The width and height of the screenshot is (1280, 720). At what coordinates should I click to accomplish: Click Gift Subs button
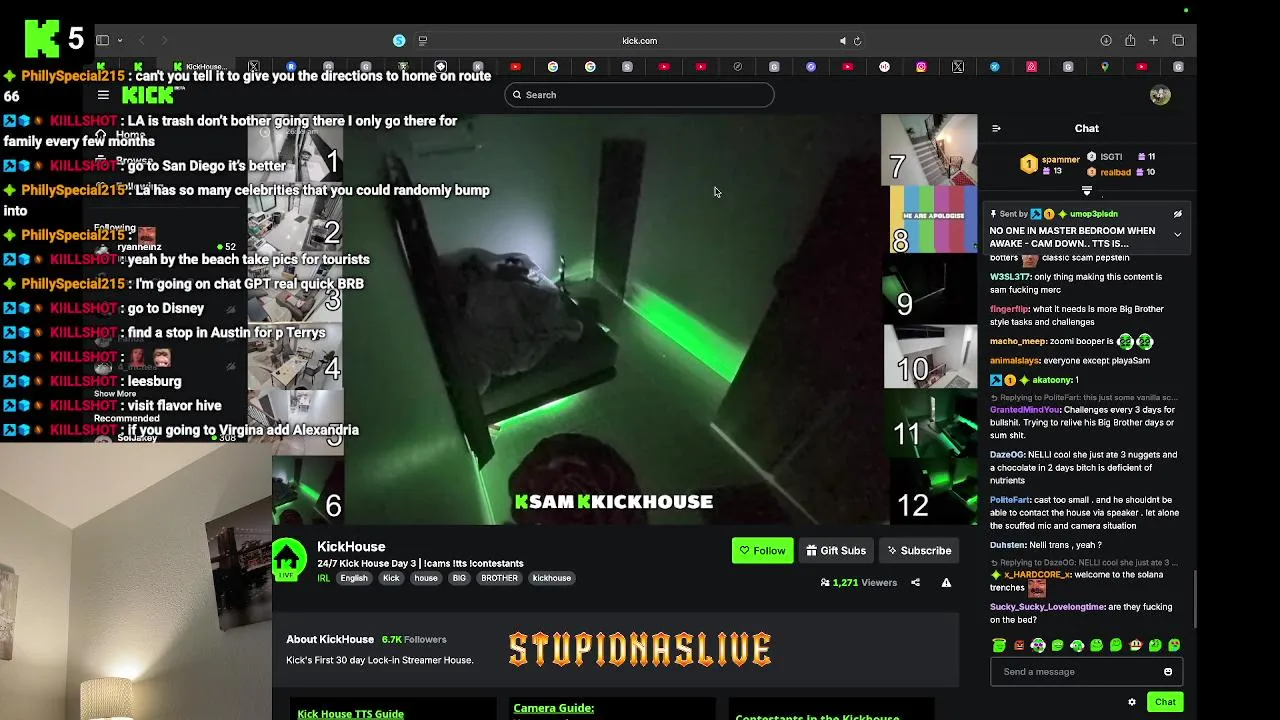pos(836,550)
